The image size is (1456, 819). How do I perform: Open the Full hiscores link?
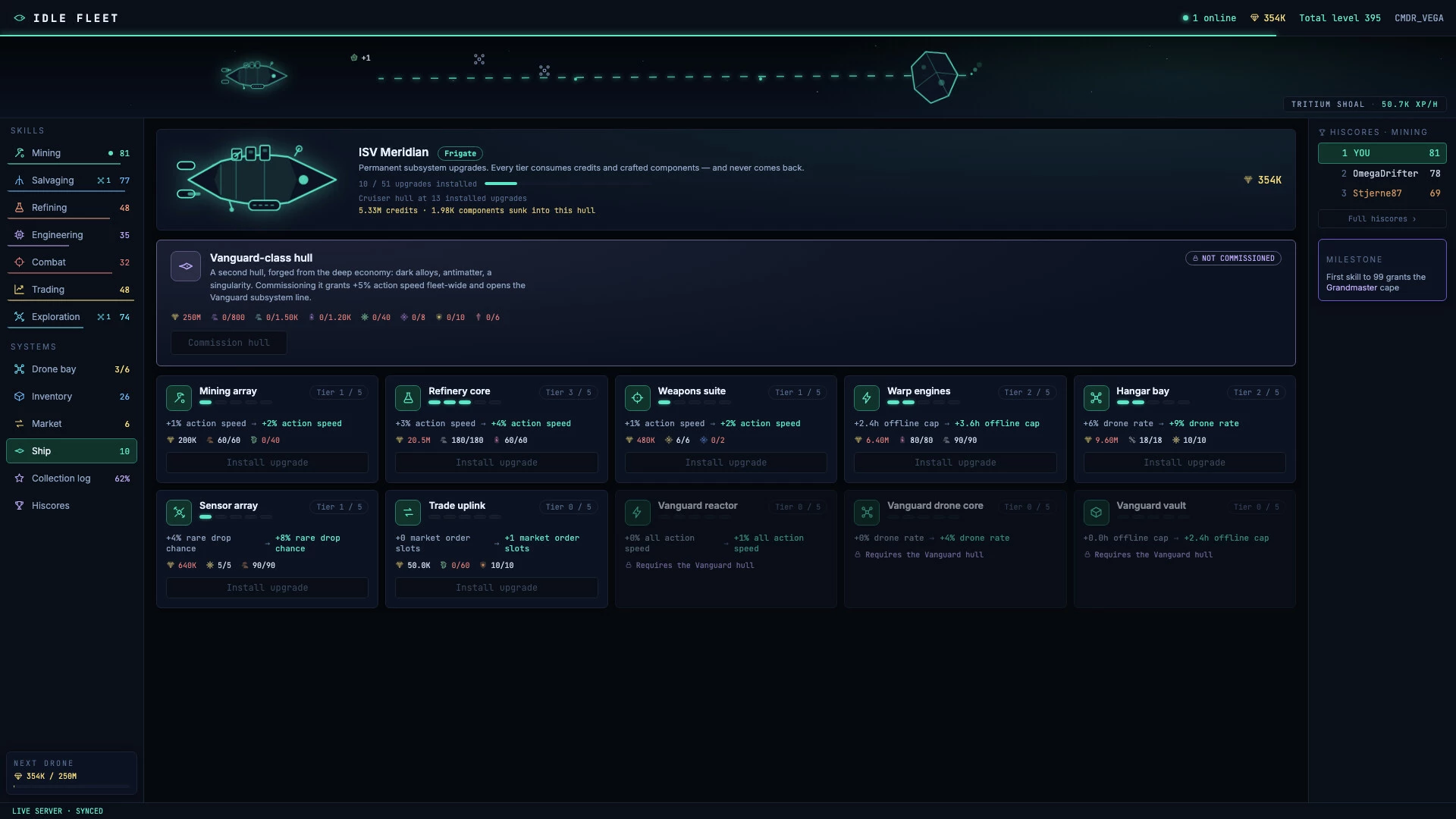click(1382, 219)
